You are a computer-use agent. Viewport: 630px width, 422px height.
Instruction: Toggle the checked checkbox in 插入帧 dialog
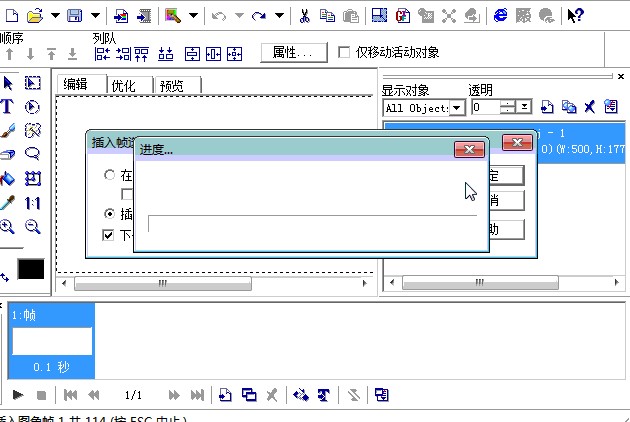pyautogui.click(x=109, y=235)
